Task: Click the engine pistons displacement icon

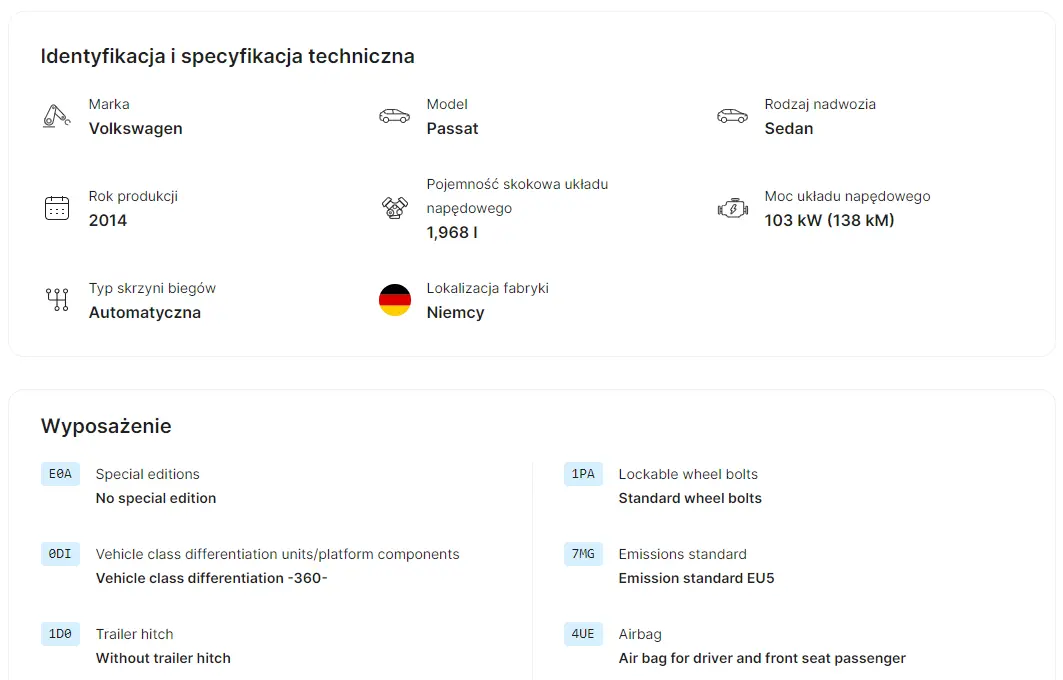Action: [x=395, y=208]
